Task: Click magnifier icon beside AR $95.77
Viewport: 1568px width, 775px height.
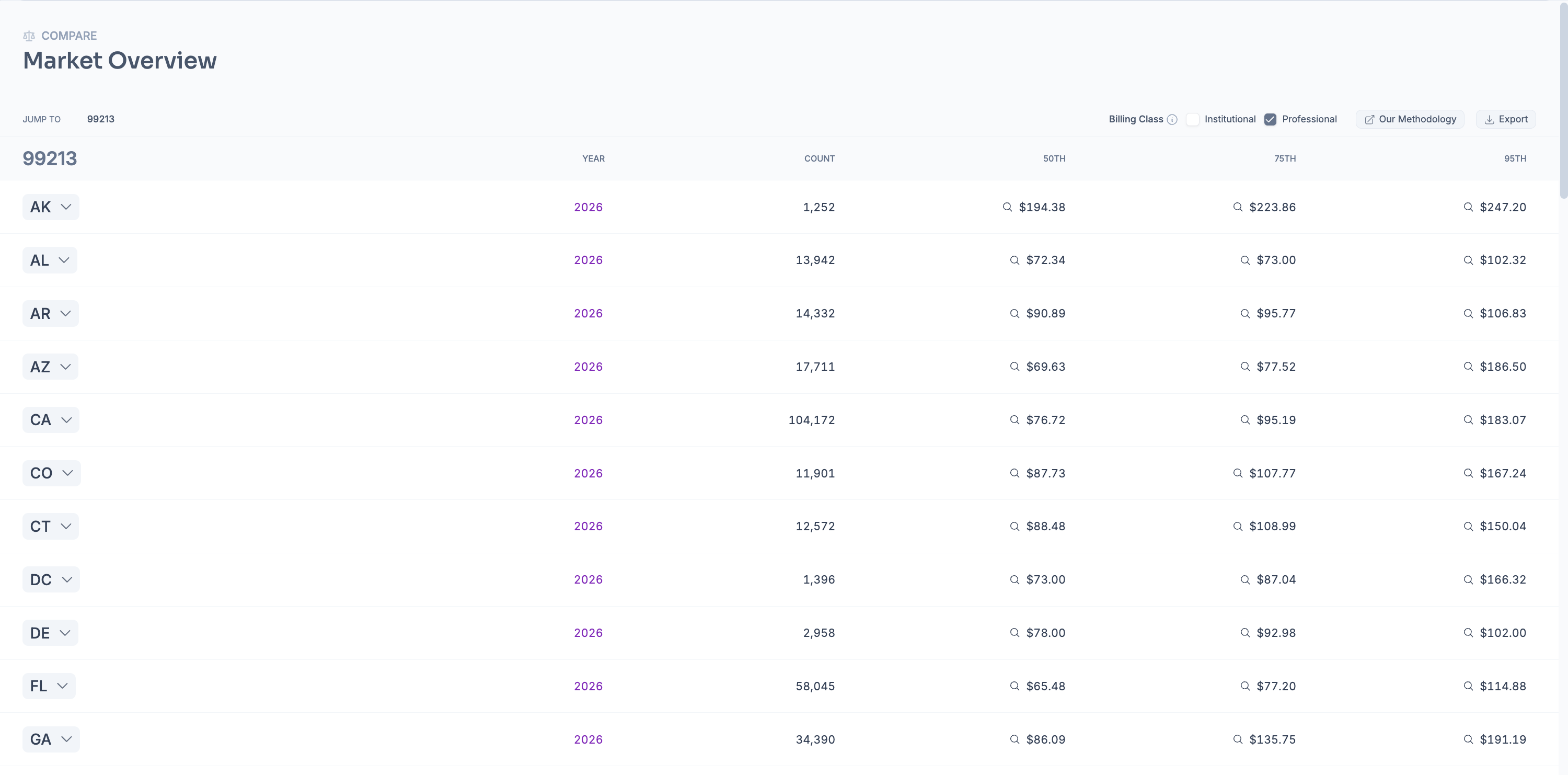Action: point(1245,314)
